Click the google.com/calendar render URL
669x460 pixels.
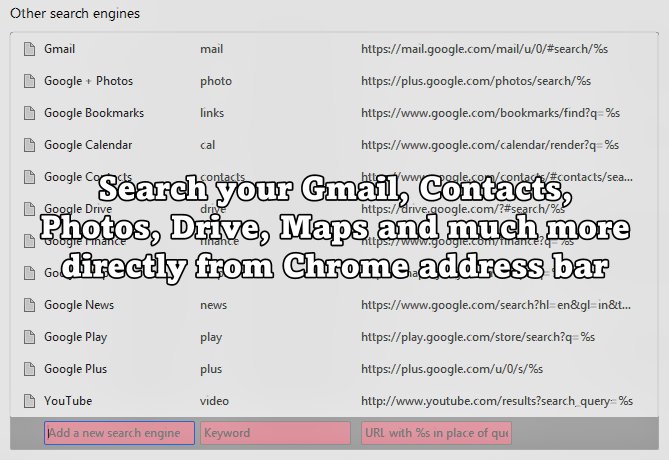tap(490, 145)
